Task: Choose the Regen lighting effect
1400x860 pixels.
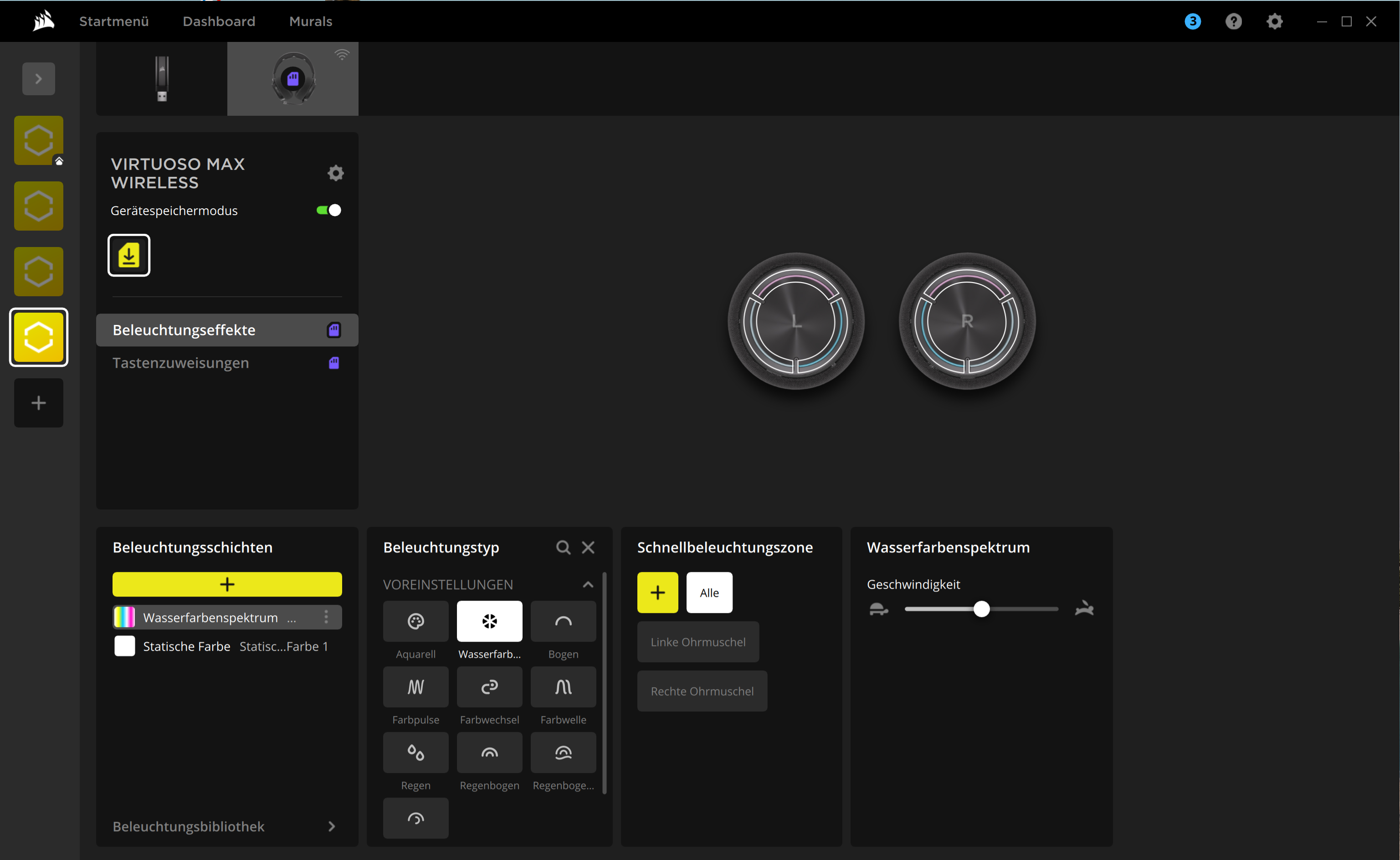Action: (x=415, y=752)
